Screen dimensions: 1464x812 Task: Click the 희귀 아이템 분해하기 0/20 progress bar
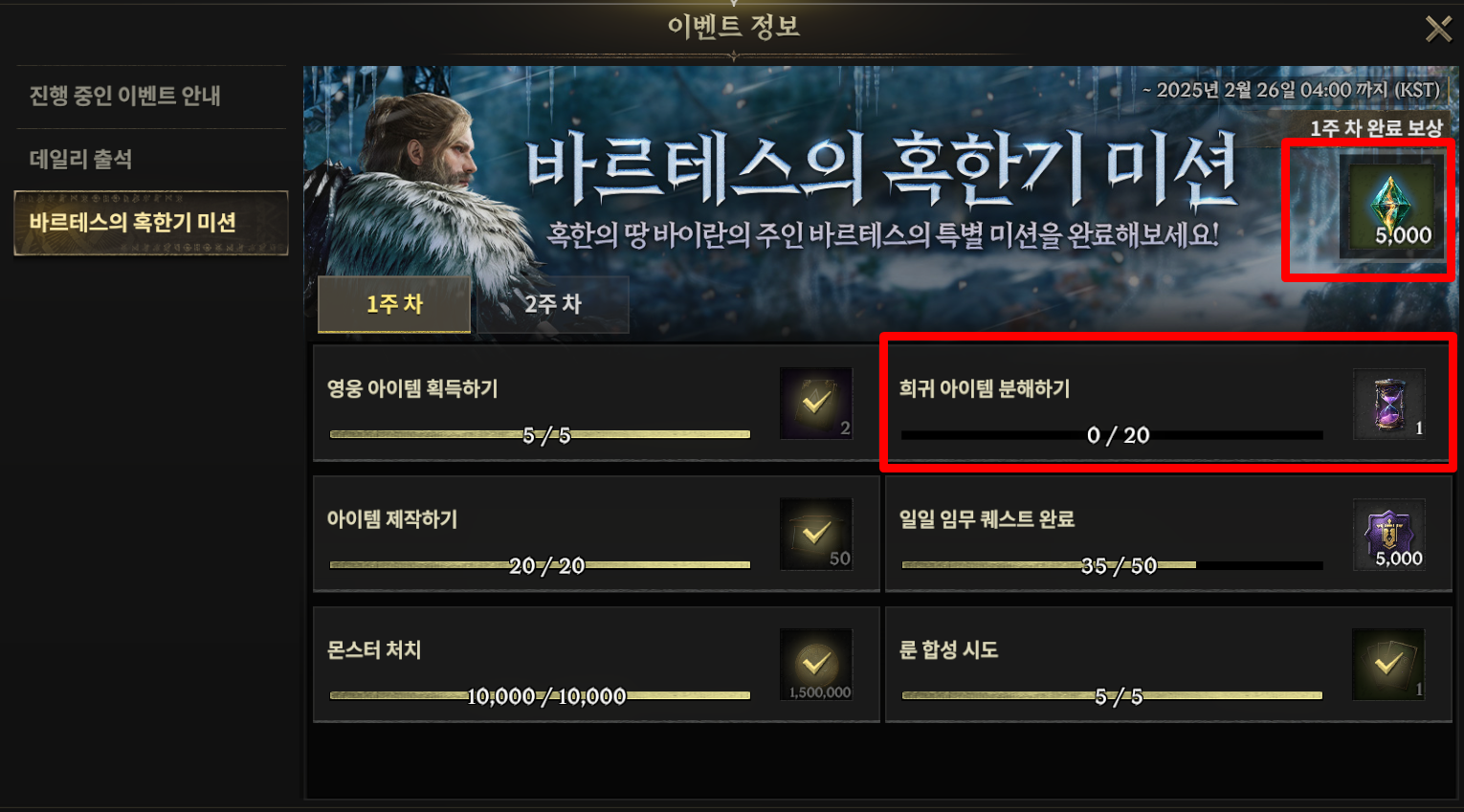pos(1112,435)
